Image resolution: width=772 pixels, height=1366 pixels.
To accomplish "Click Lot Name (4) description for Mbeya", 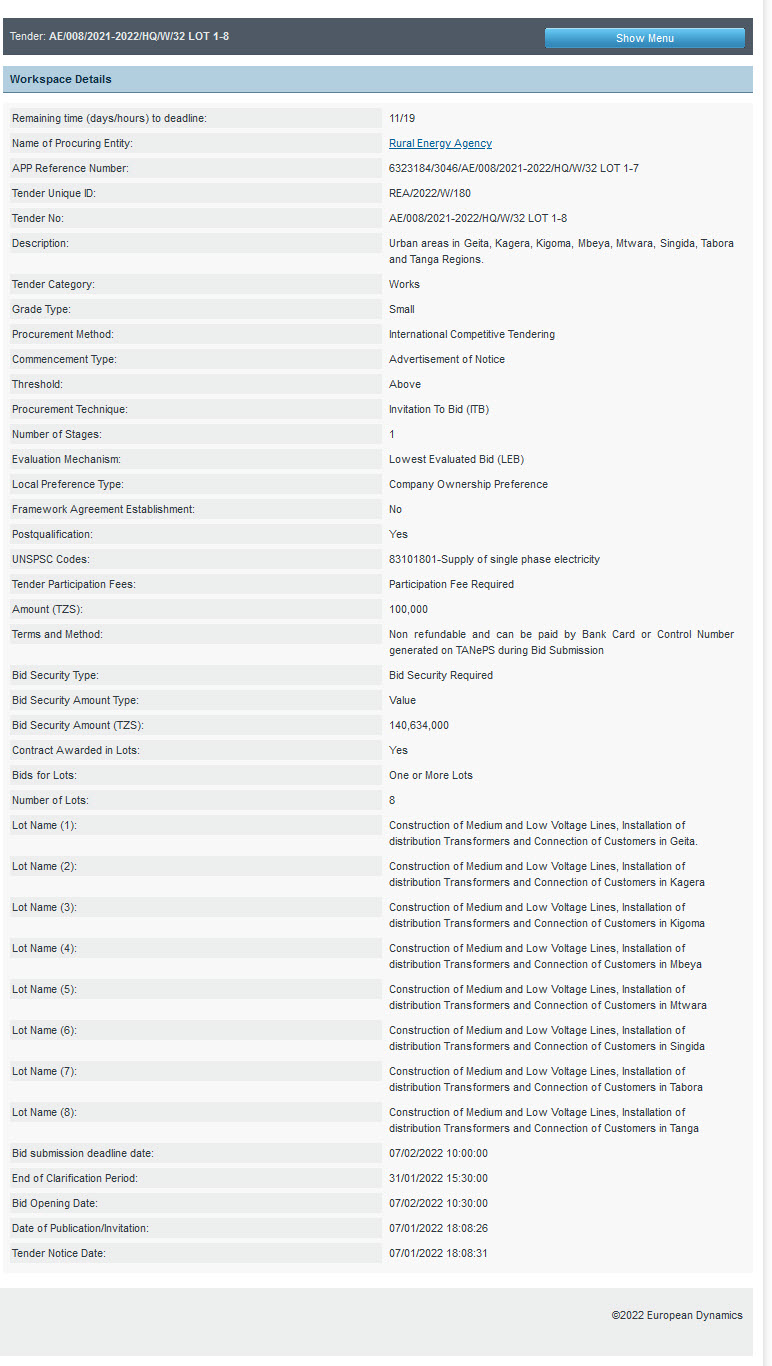I will coord(545,957).
